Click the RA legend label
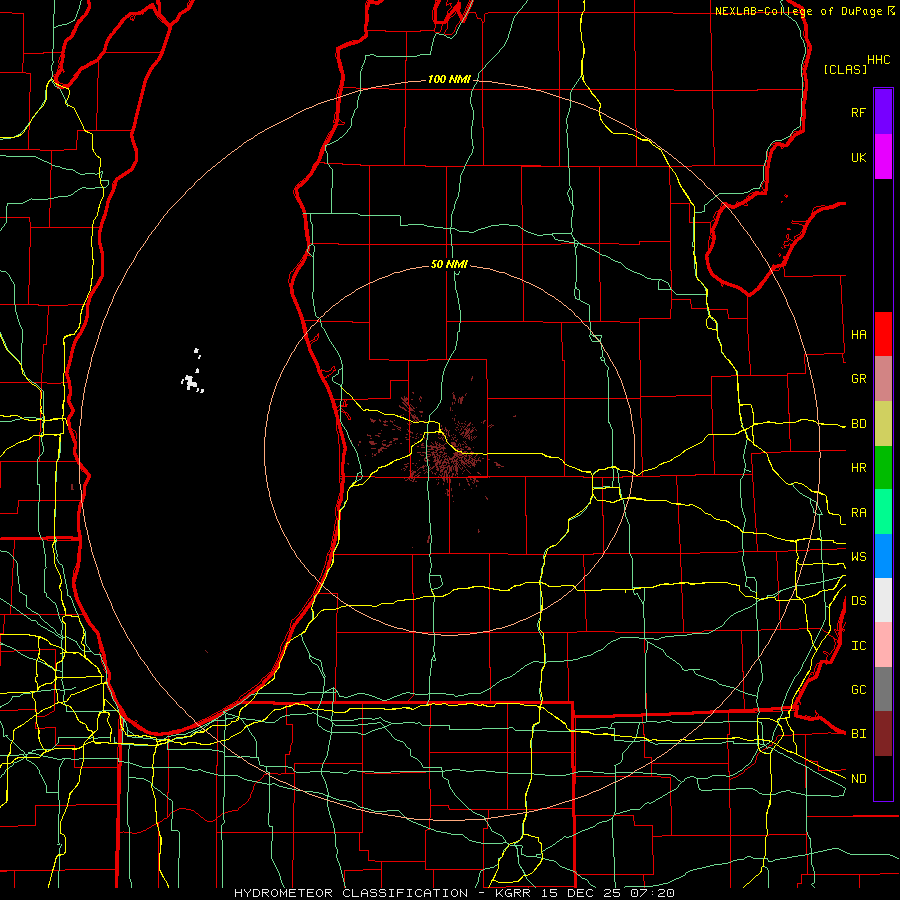Screen dimensions: 900x900 [858, 513]
